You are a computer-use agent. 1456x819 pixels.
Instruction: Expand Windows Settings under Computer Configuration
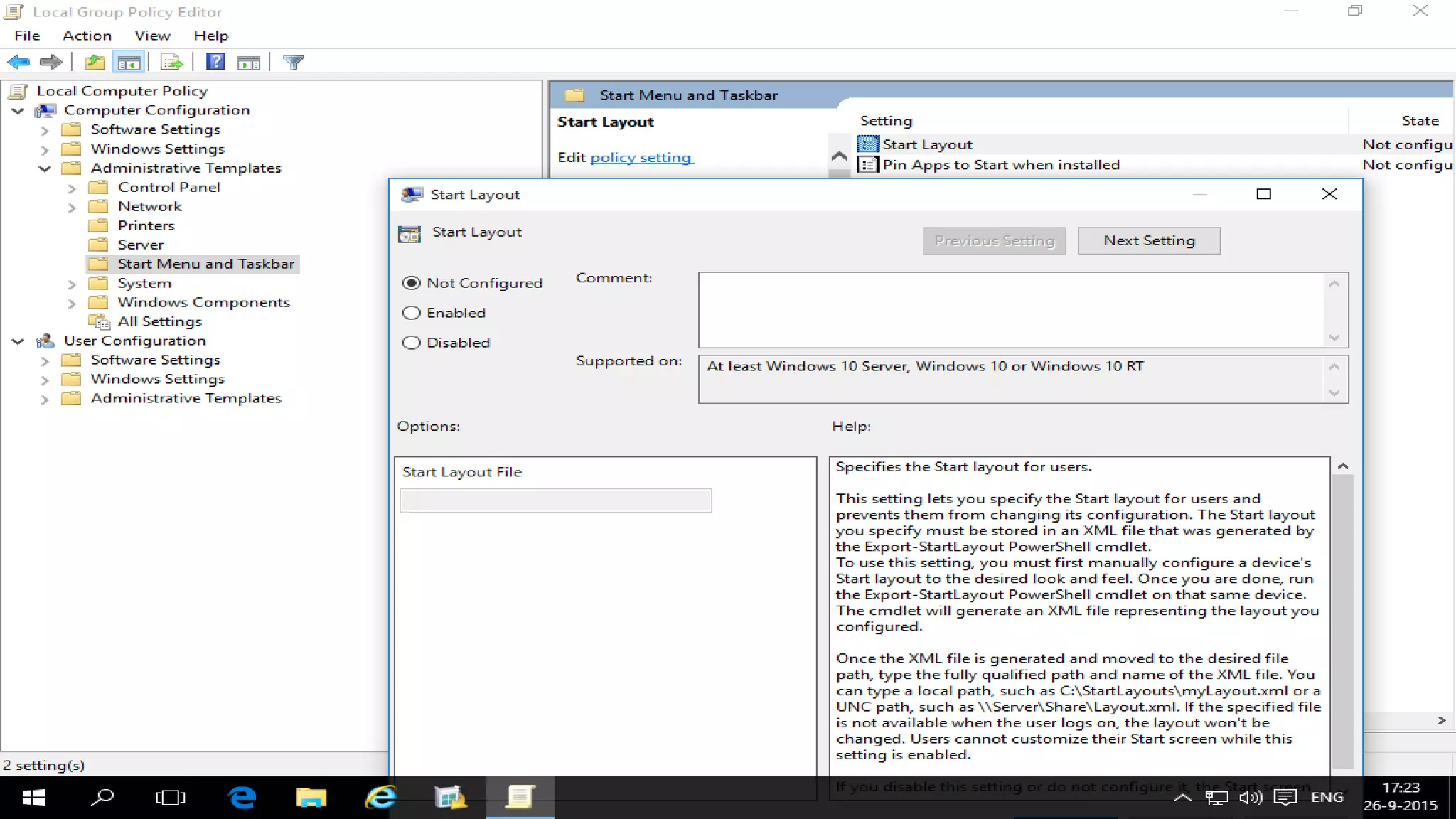pyautogui.click(x=45, y=149)
